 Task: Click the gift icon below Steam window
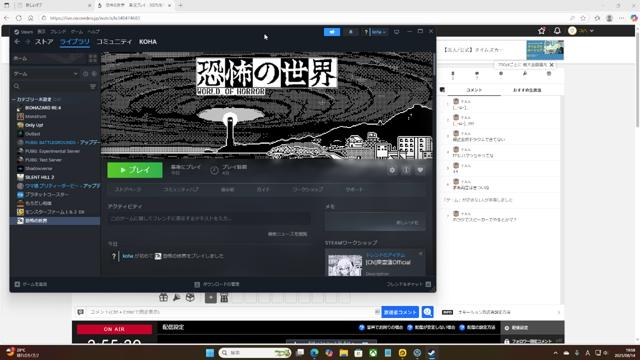coord(163,298)
